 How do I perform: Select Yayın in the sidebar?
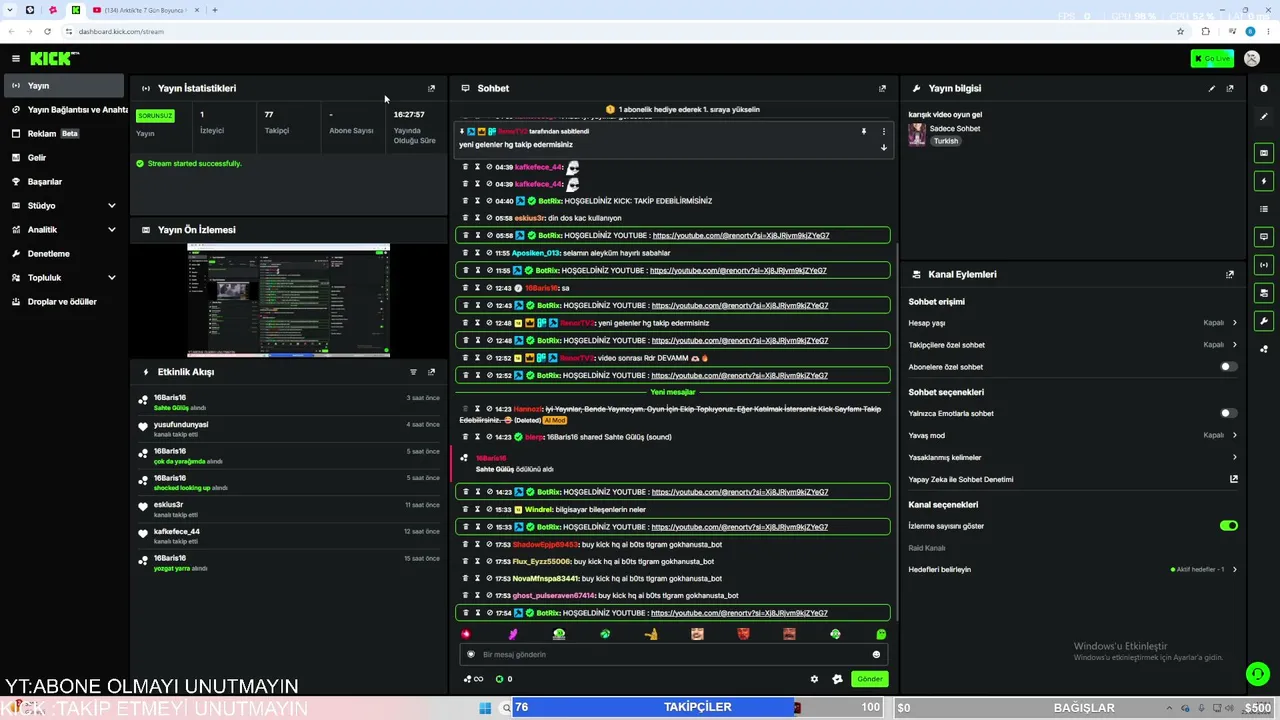point(64,86)
